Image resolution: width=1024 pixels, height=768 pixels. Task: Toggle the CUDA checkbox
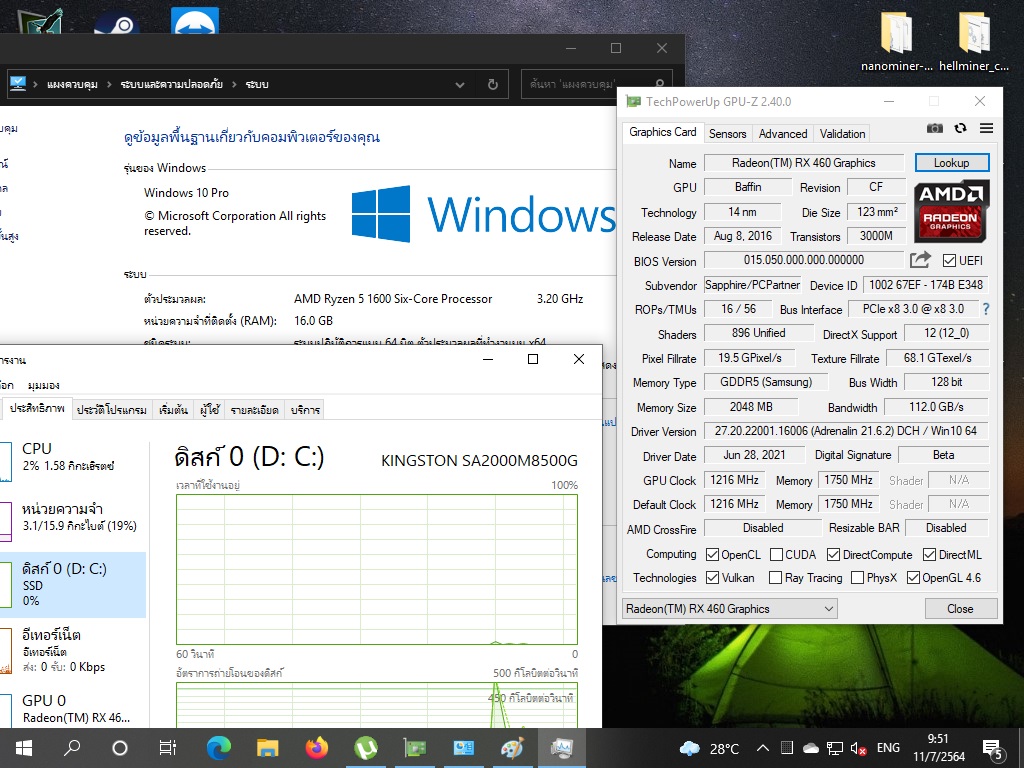click(776, 554)
